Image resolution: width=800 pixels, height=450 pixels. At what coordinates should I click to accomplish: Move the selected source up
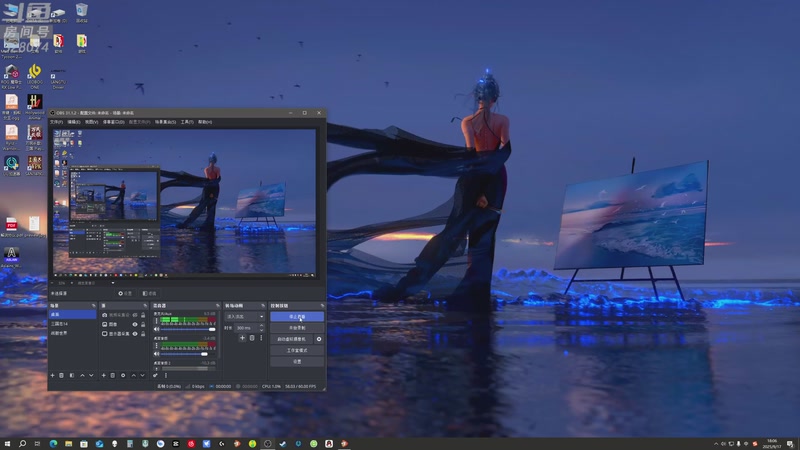tap(134, 376)
